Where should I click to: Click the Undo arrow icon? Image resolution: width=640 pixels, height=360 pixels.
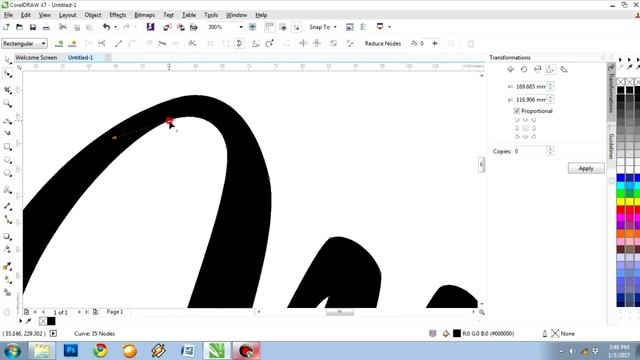(x=106, y=27)
